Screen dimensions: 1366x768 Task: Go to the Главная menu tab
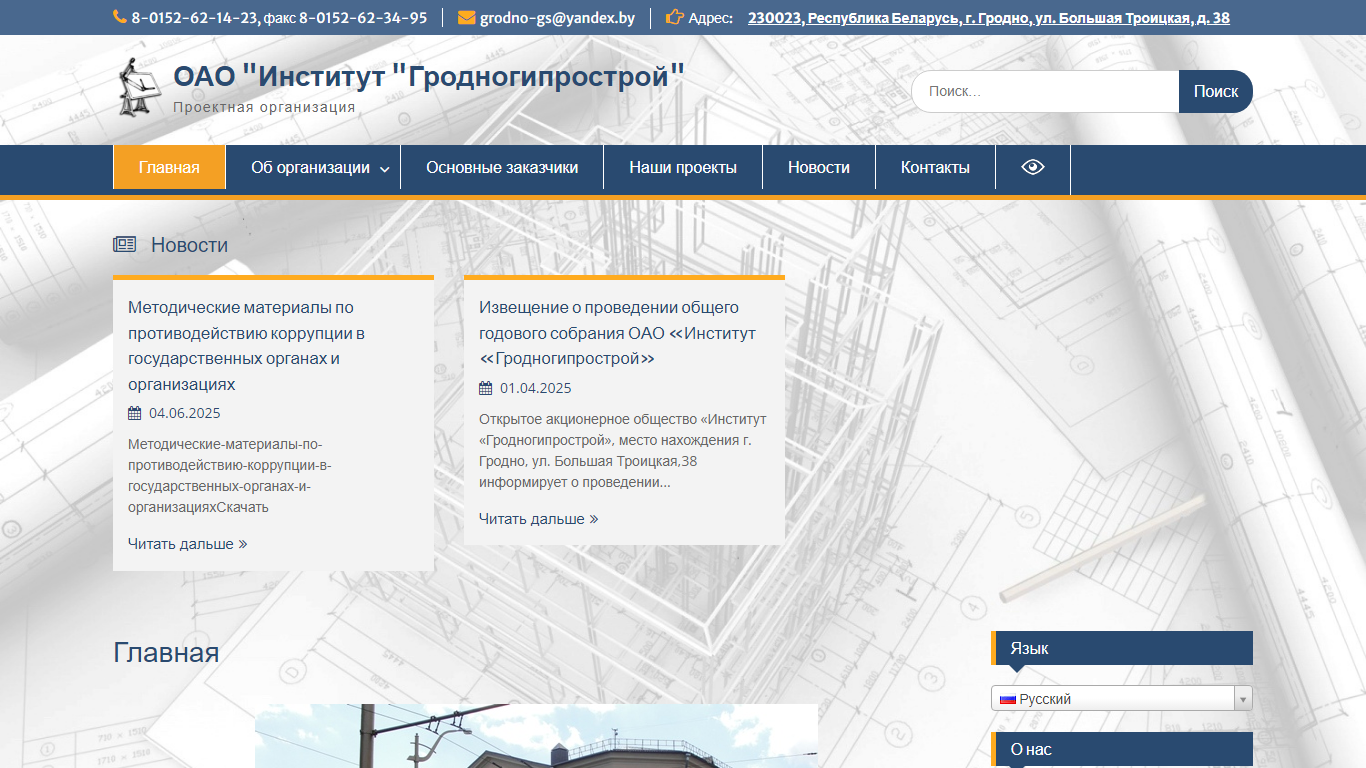(x=169, y=167)
